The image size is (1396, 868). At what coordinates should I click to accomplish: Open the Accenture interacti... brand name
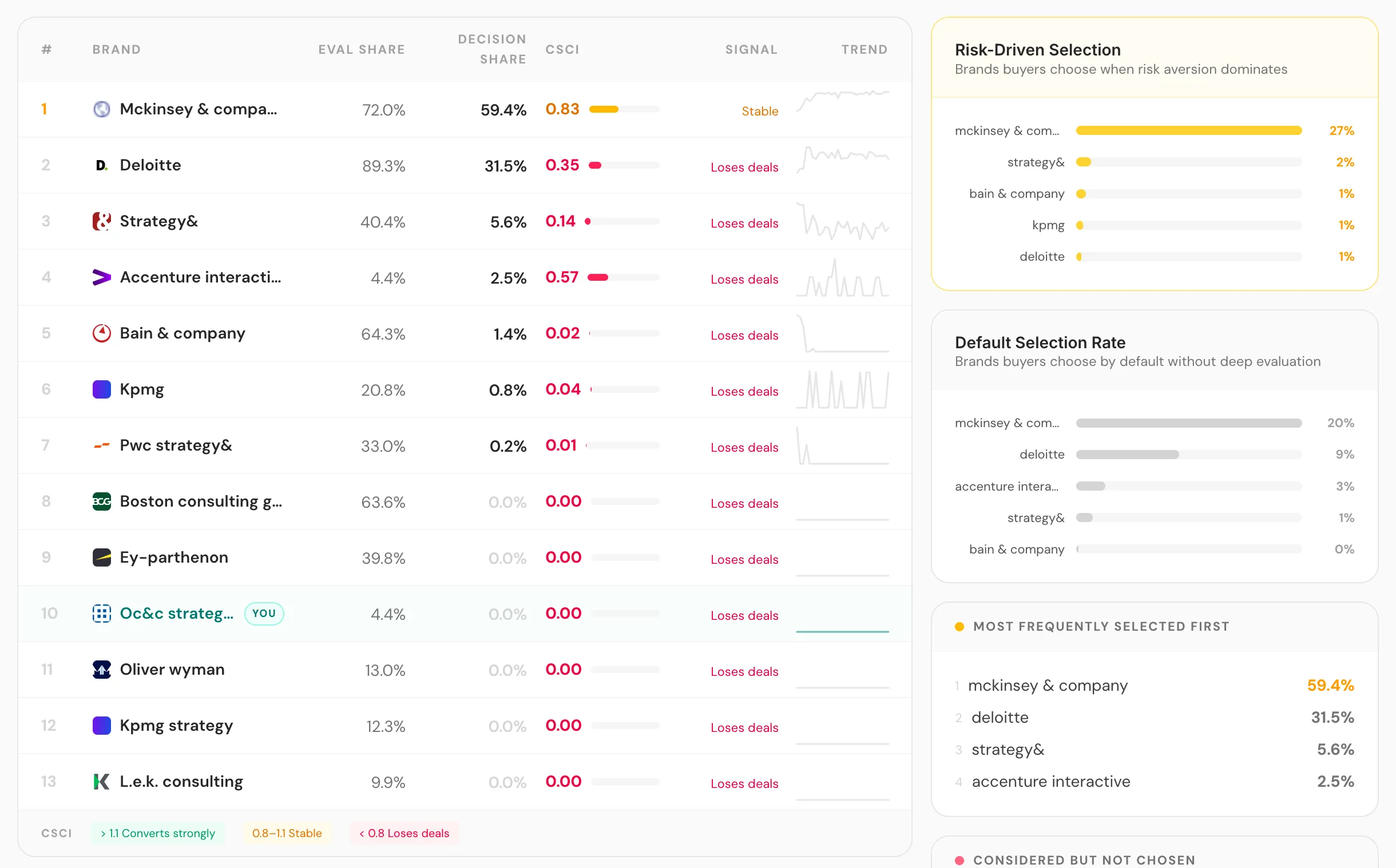(x=200, y=277)
